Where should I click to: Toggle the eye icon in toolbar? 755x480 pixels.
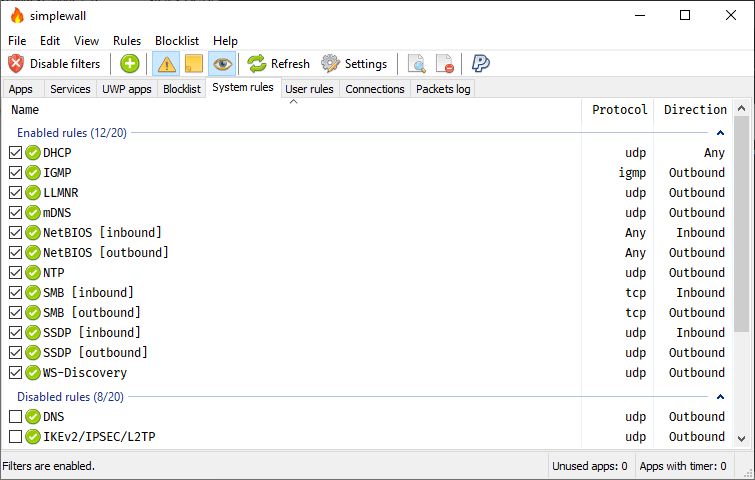(222, 64)
